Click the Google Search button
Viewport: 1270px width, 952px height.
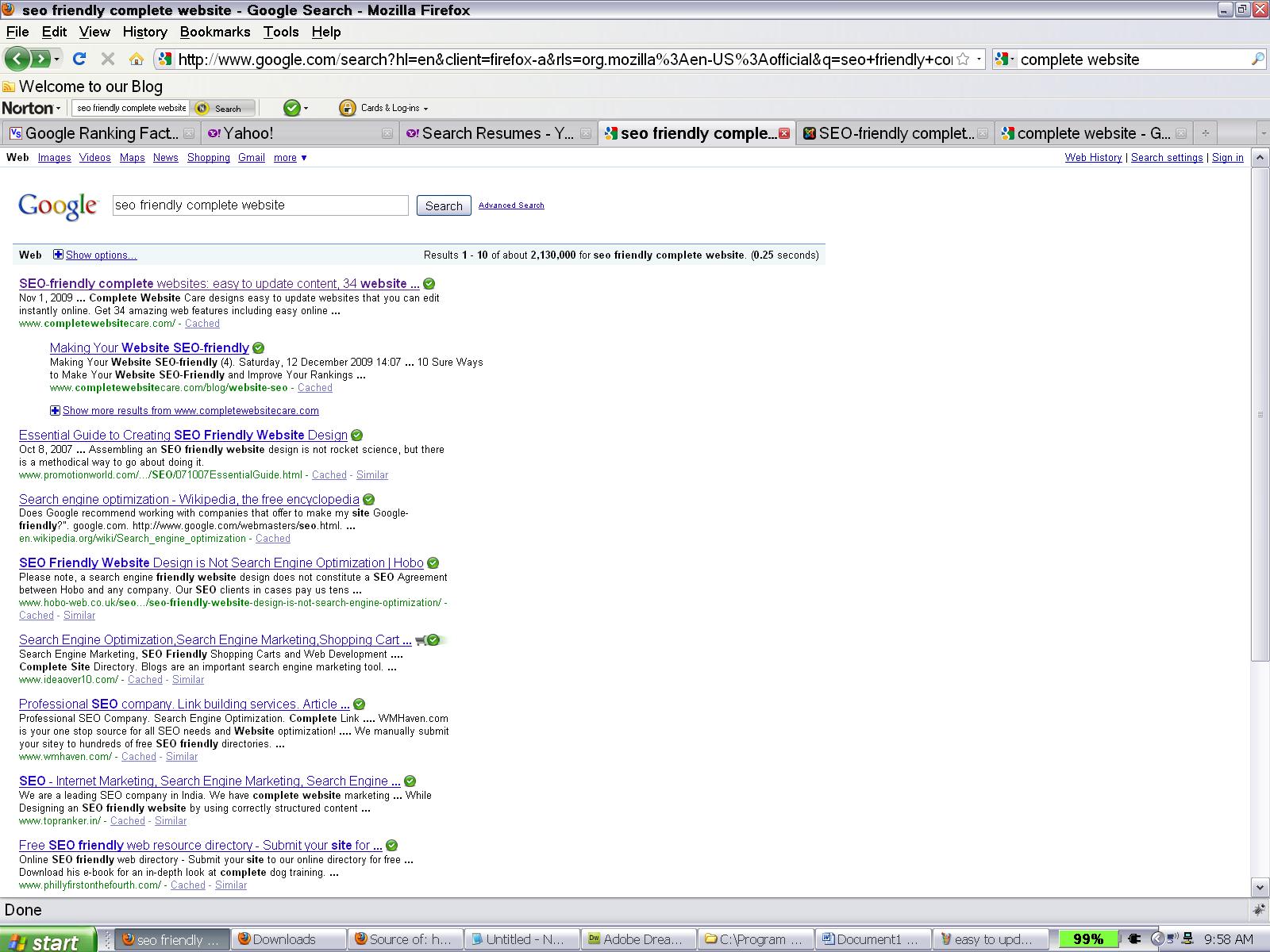444,205
